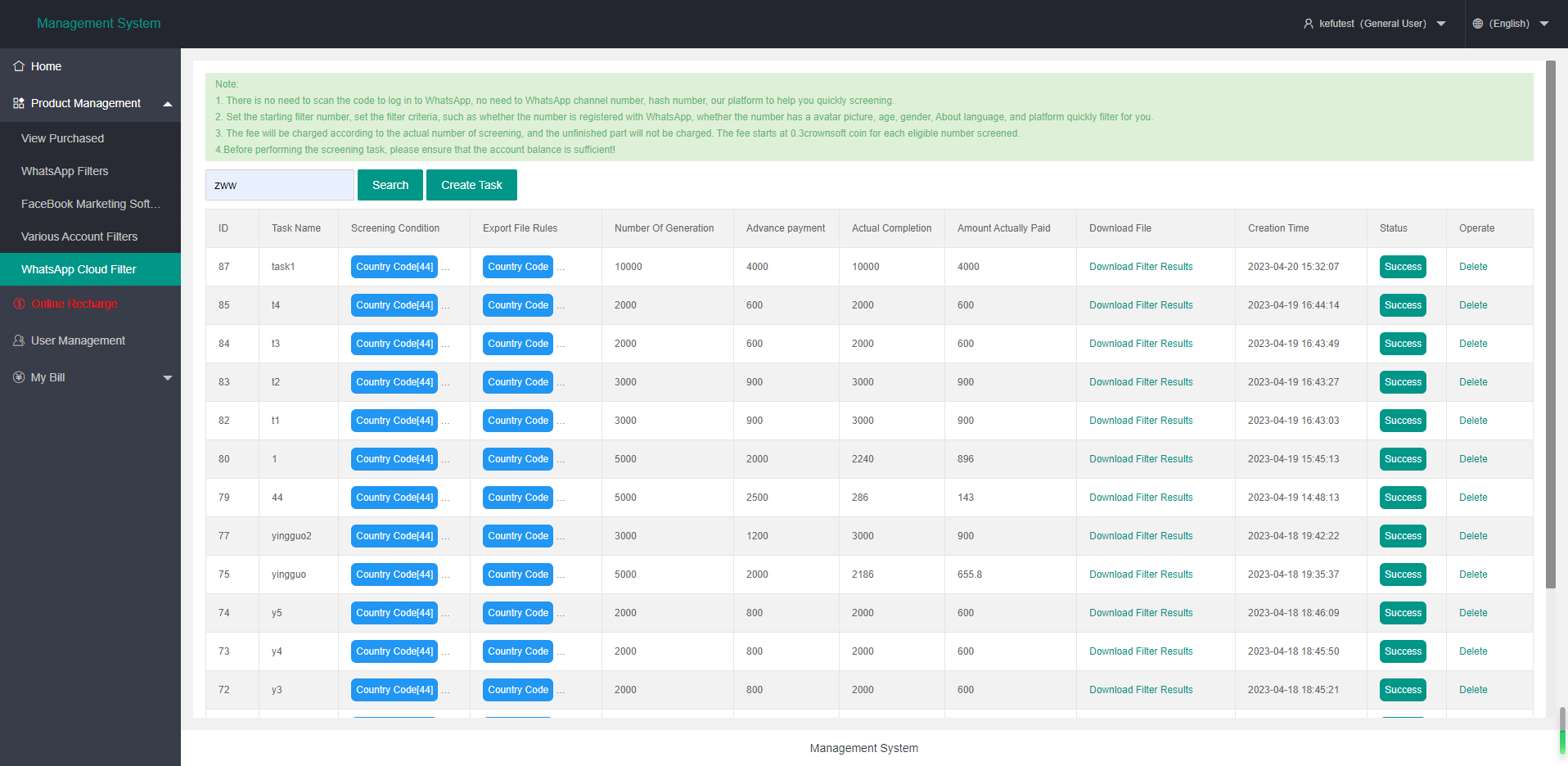
Task: Go to Online Recharge page
Action: click(x=90, y=304)
